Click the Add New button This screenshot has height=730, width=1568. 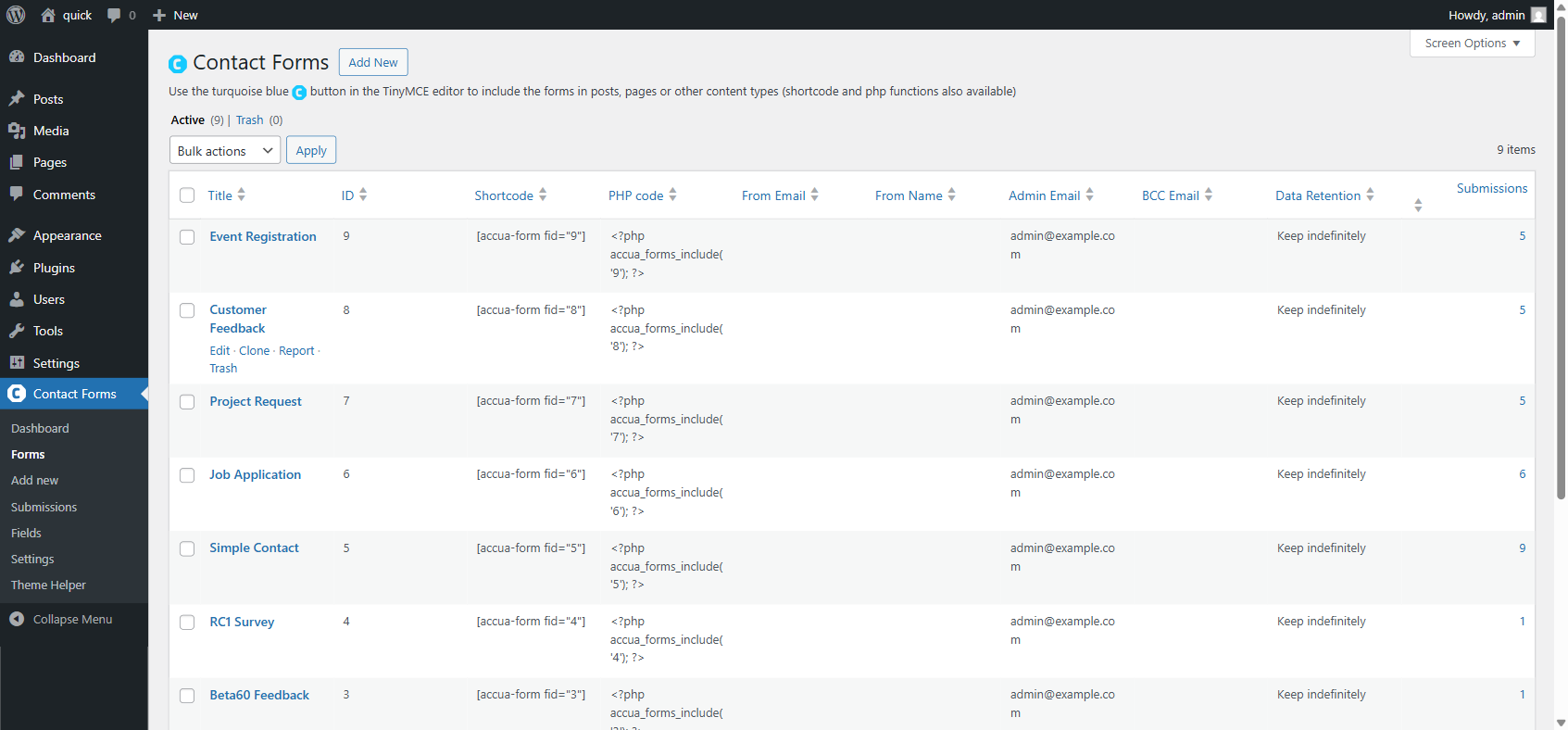(373, 62)
